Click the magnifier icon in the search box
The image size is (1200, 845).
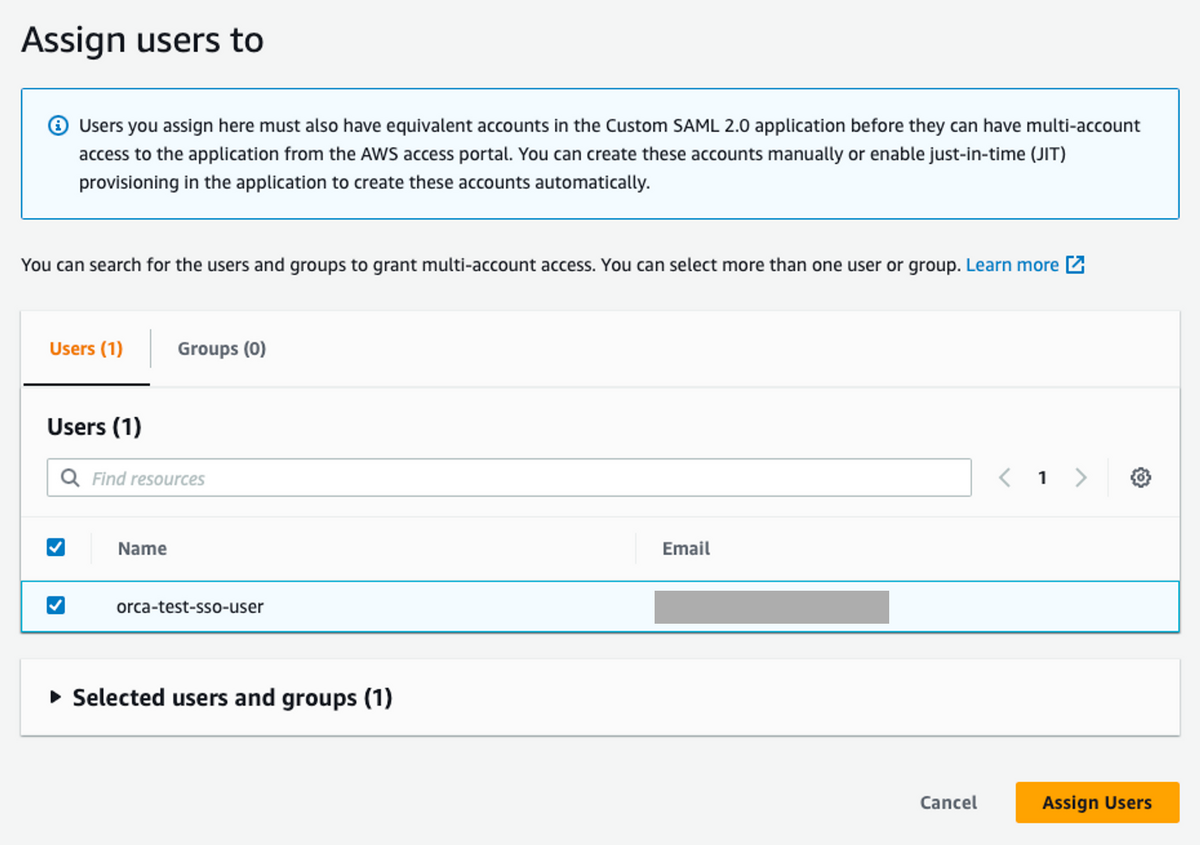(x=70, y=478)
